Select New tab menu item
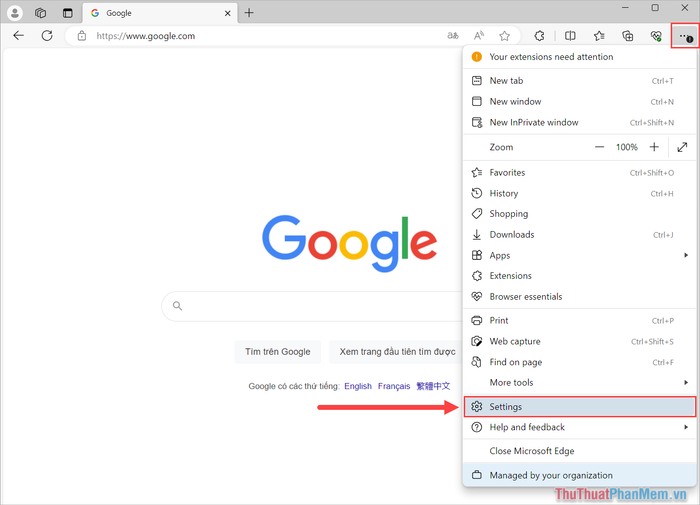 point(579,81)
